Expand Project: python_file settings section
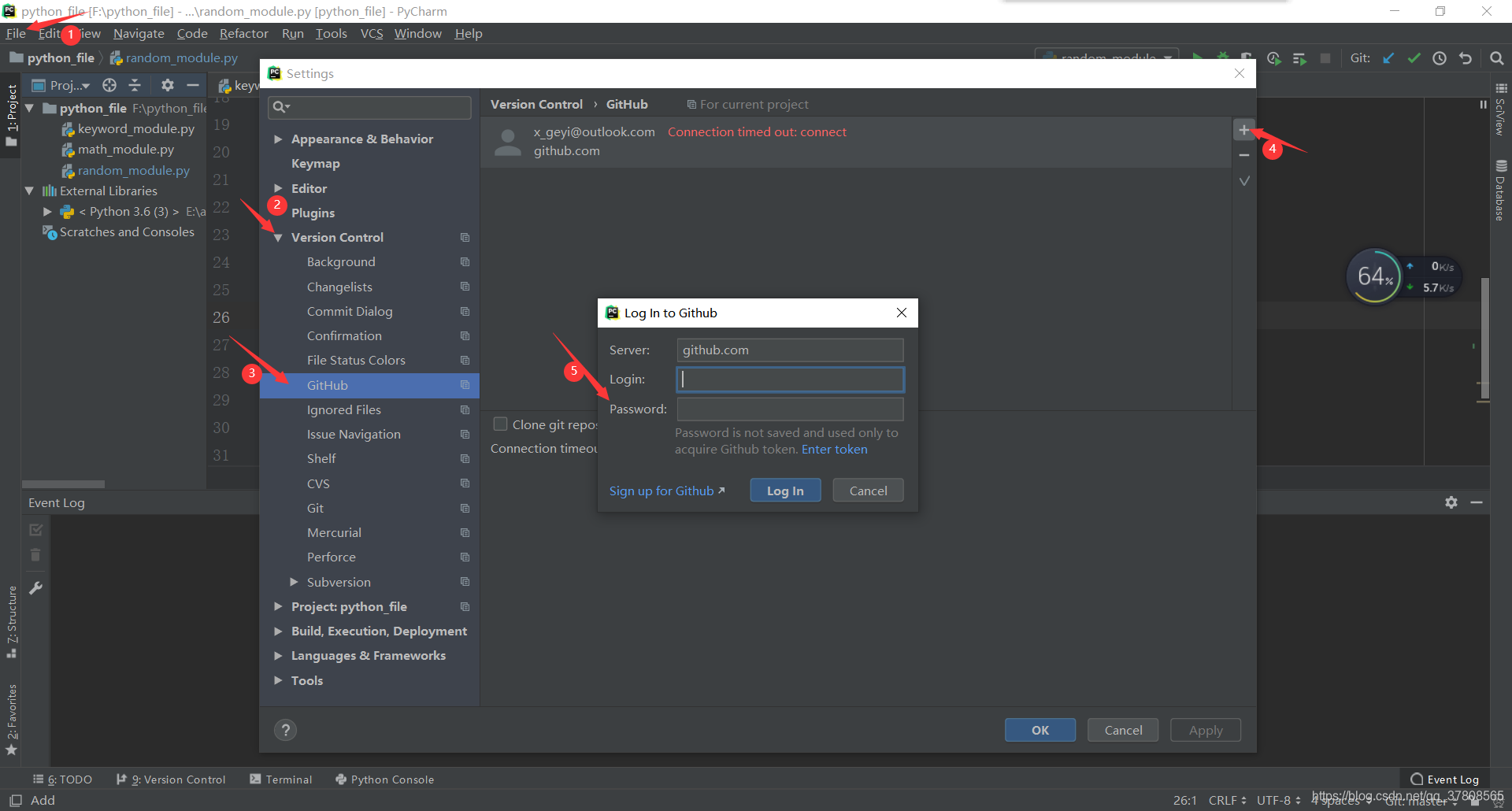Image resolution: width=1512 pixels, height=811 pixels. (x=278, y=606)
